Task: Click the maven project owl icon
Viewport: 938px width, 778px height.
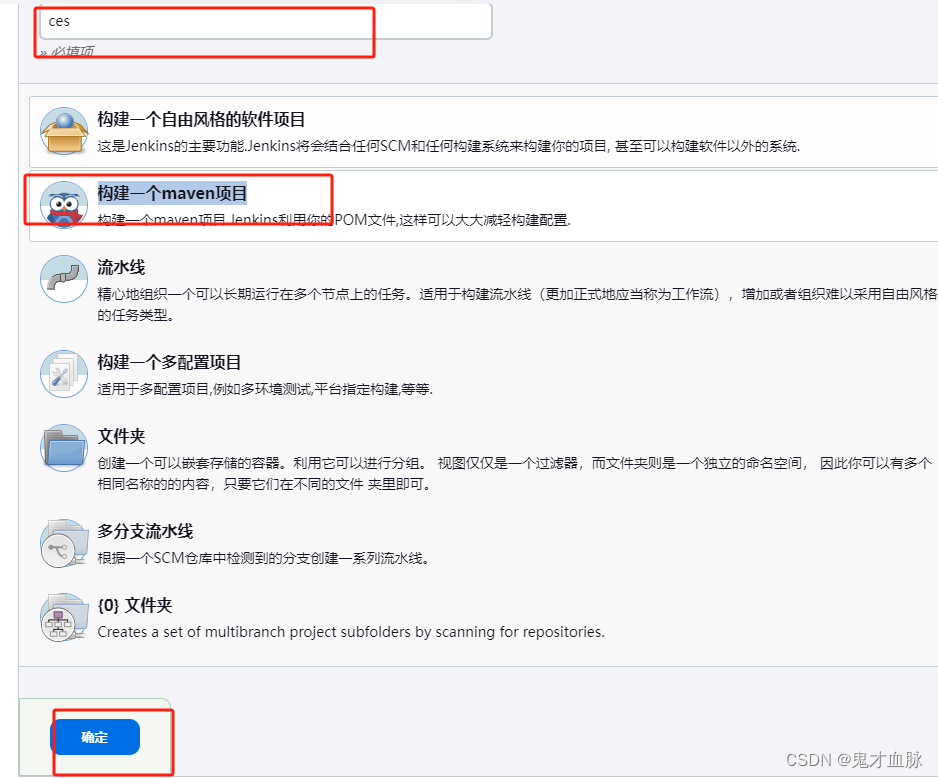Action: tap(64, 205)
